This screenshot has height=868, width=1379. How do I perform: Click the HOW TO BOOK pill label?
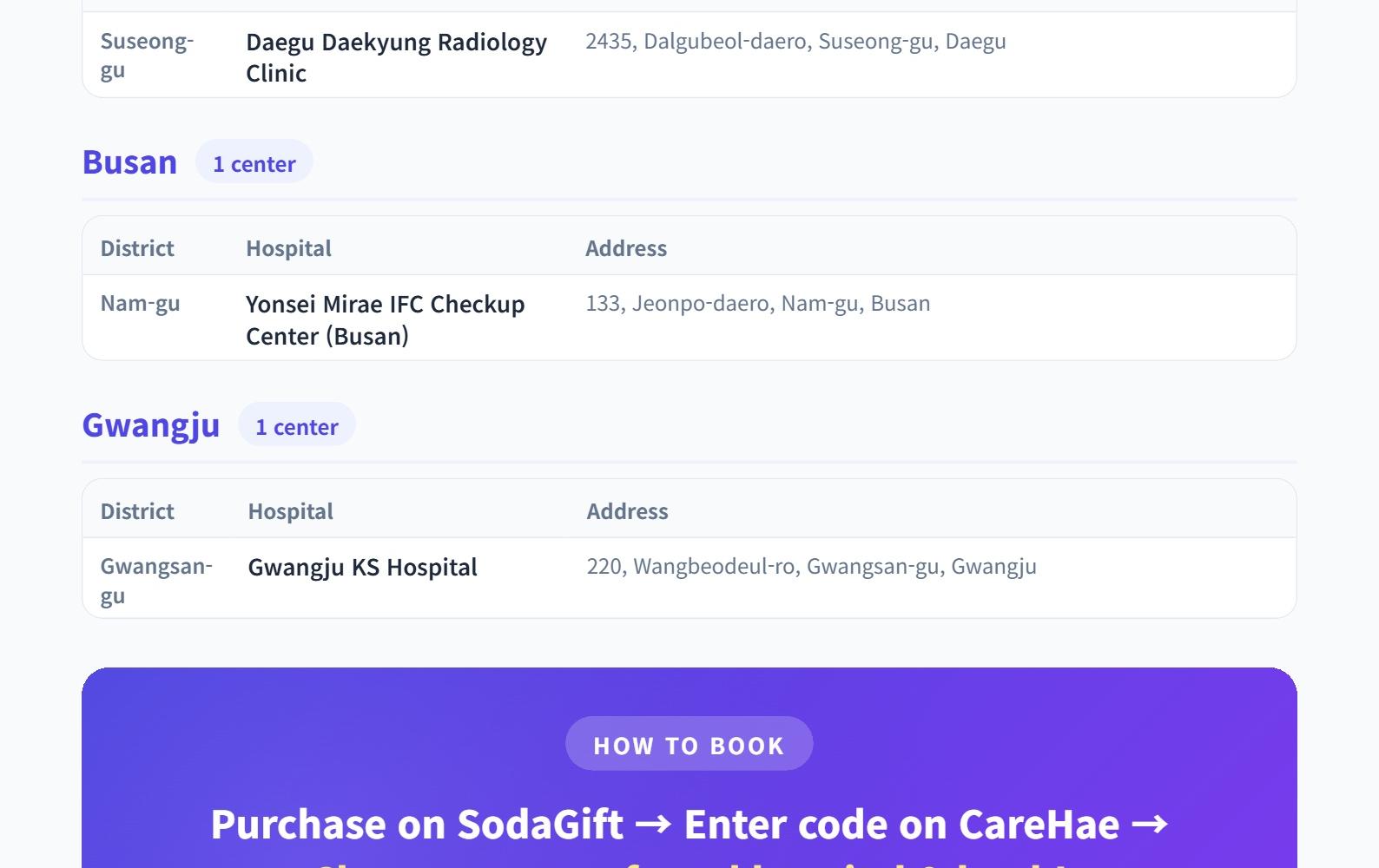point(689,745)
